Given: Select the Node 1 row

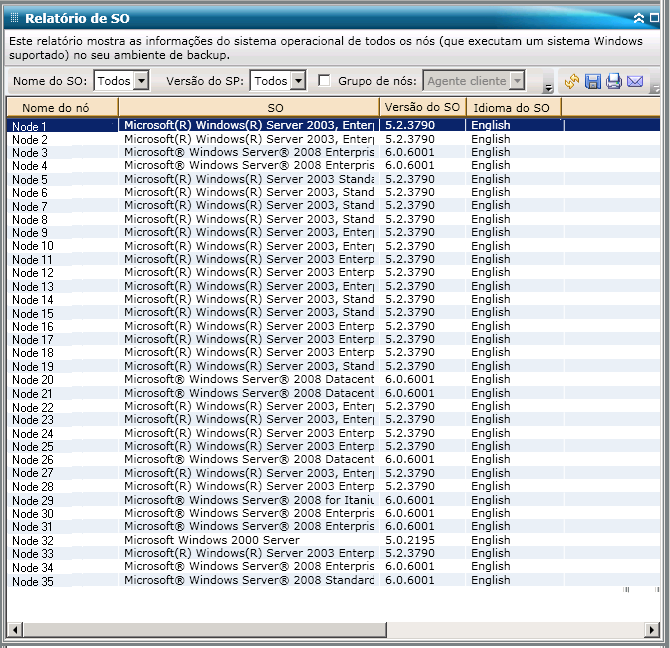Looking at the screenshot, I should tap(333, 126).
